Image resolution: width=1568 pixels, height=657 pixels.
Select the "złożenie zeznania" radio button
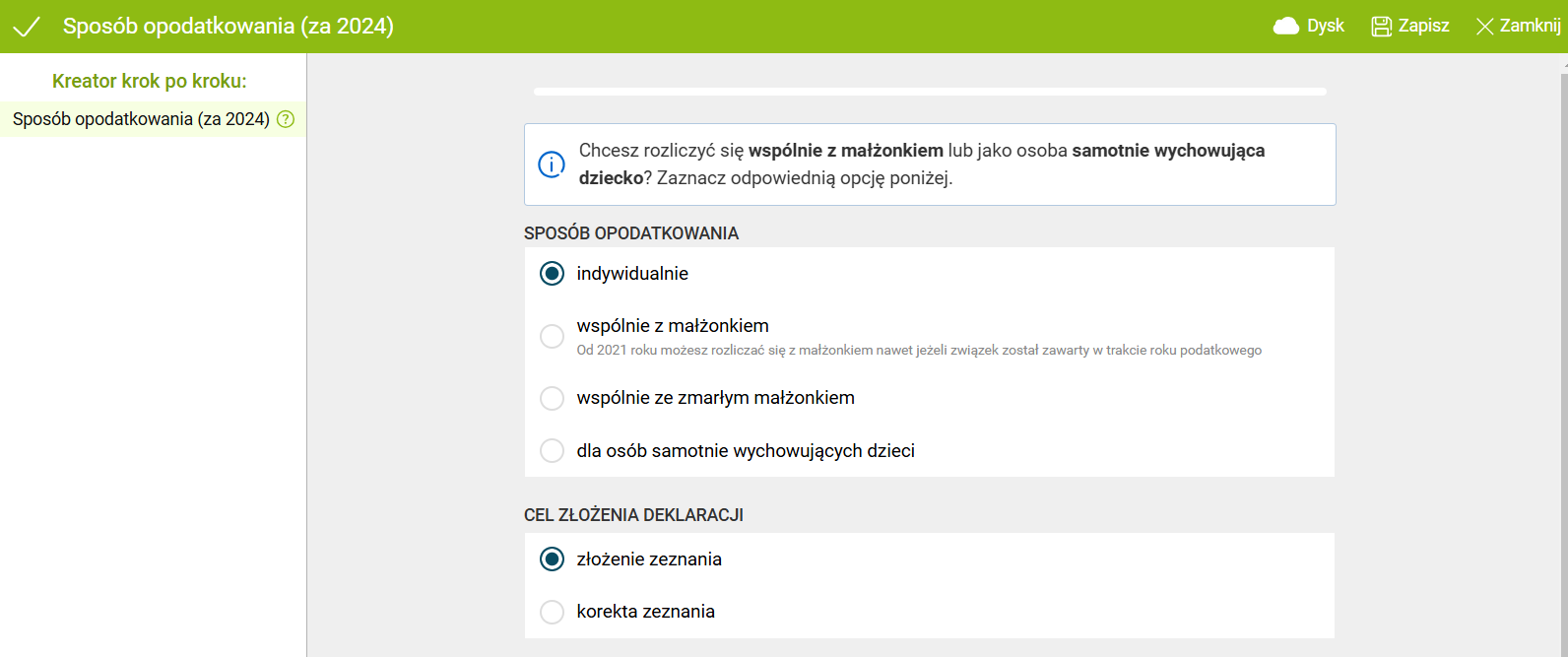[553, 559]
